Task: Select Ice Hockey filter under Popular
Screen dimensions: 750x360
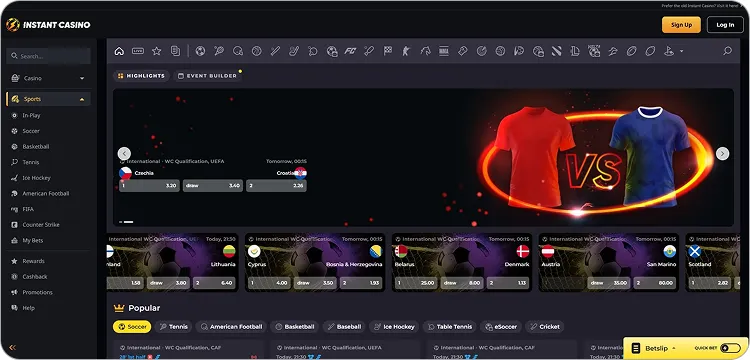Action: click(x=394, y=327)
